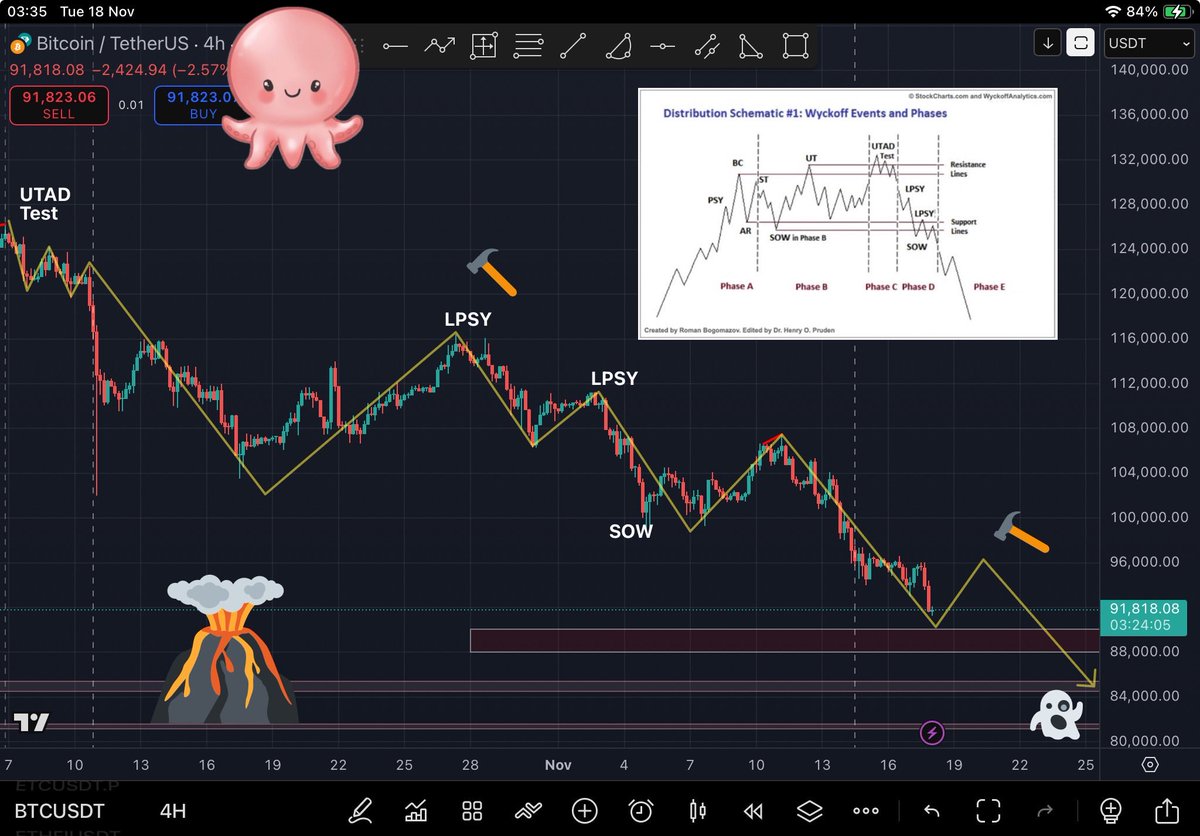The height and width of the screenshot is (836, 1200).
Task: Tap the redo arrow
Action: click(1046, 810)
